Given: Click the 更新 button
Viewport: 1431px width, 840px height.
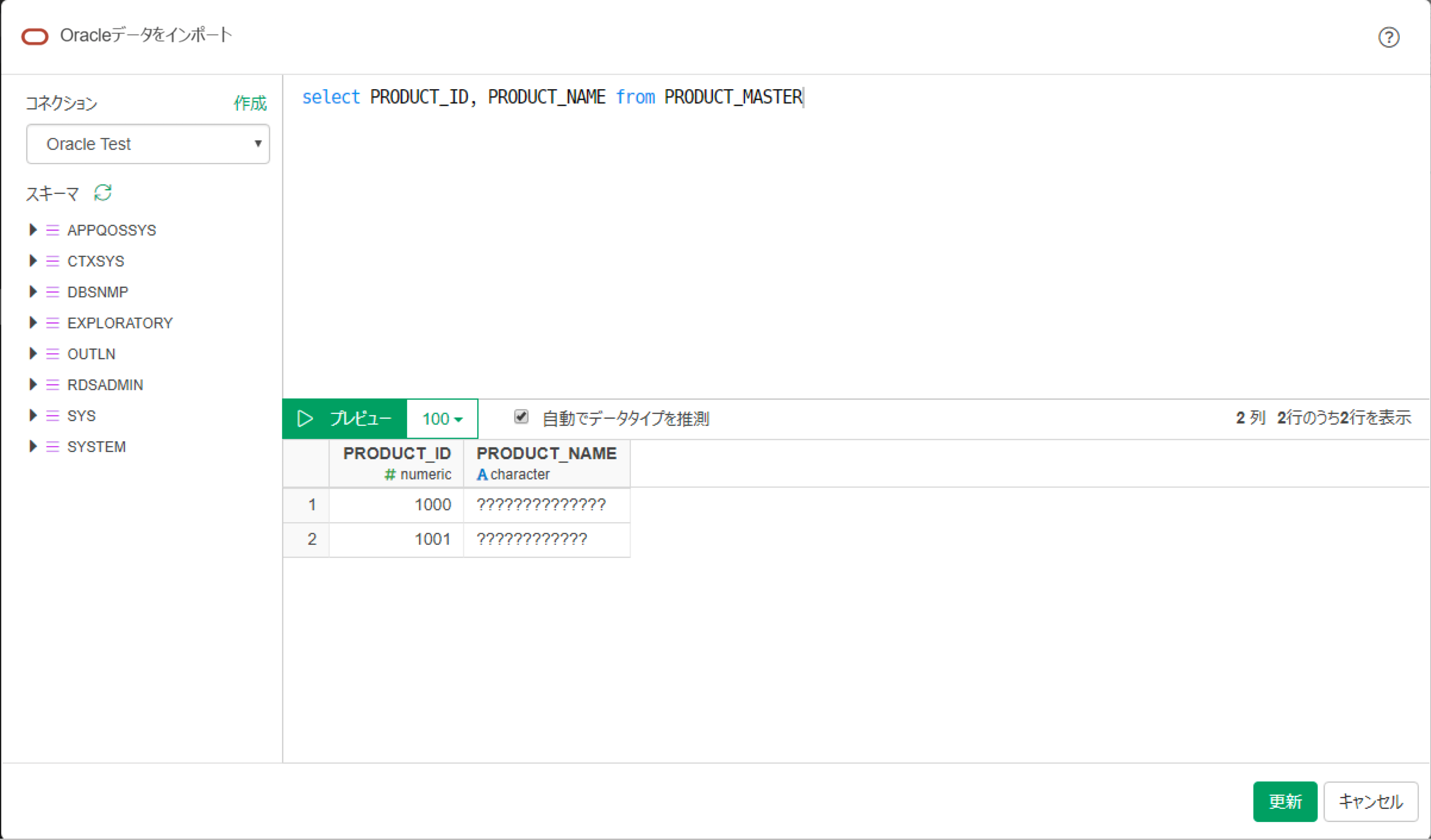Looking at the screenshot, I should pyautogui.click(x=1285, y=801).
